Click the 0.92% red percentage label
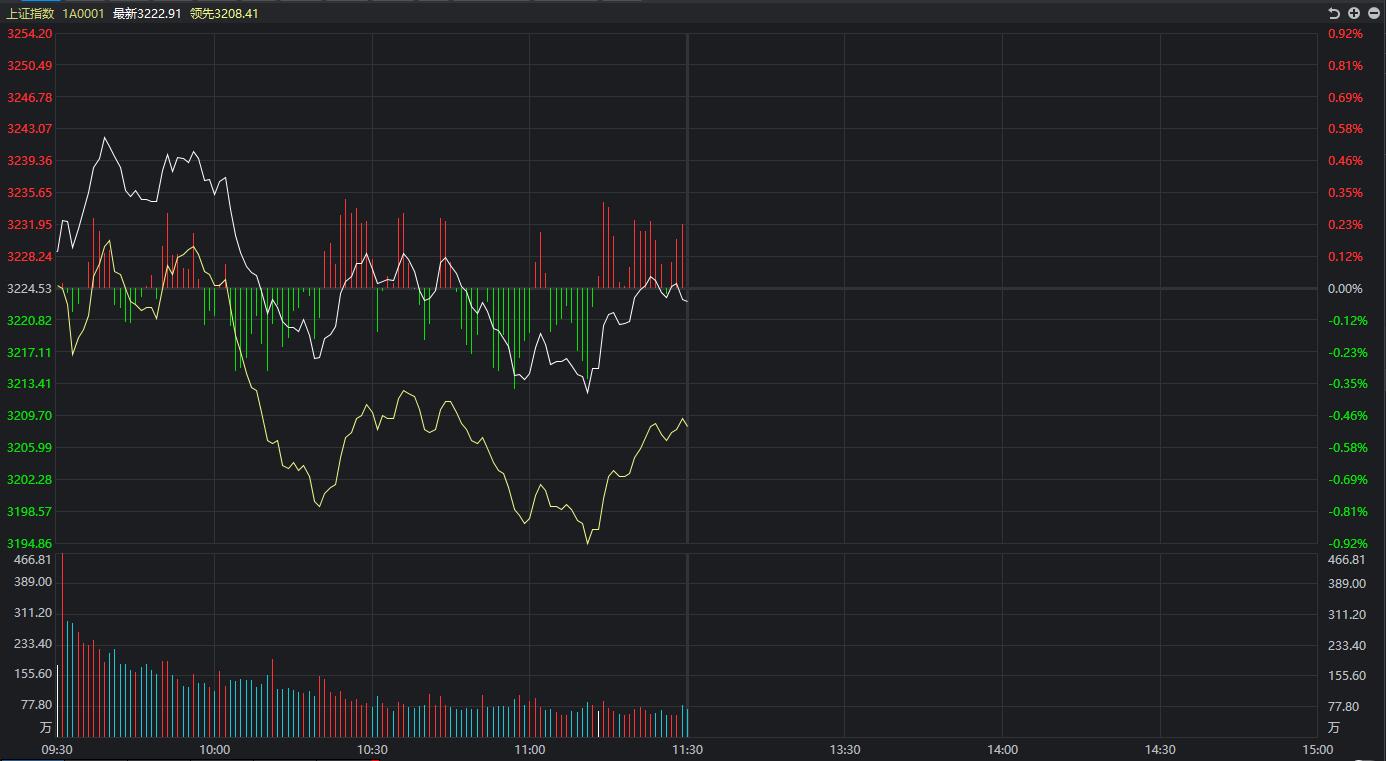The width and height of the screenshot is (1386, 761). [1345, 34]
